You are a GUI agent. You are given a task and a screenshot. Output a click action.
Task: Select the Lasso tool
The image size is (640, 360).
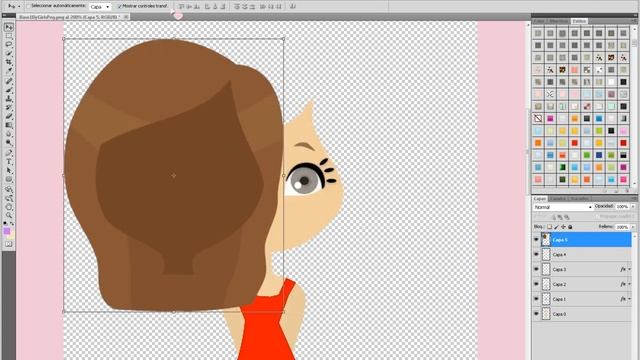tap(9, 44)
